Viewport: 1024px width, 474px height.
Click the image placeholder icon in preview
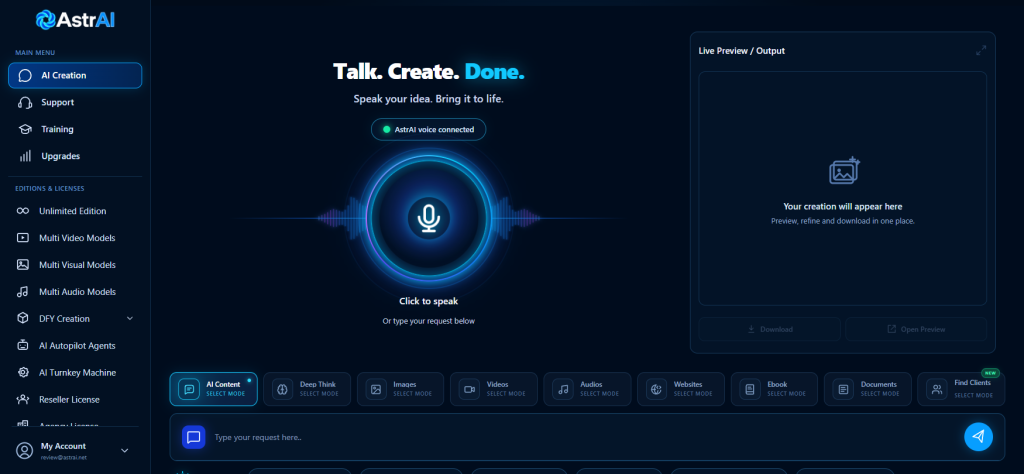click(x=844, y=170)
